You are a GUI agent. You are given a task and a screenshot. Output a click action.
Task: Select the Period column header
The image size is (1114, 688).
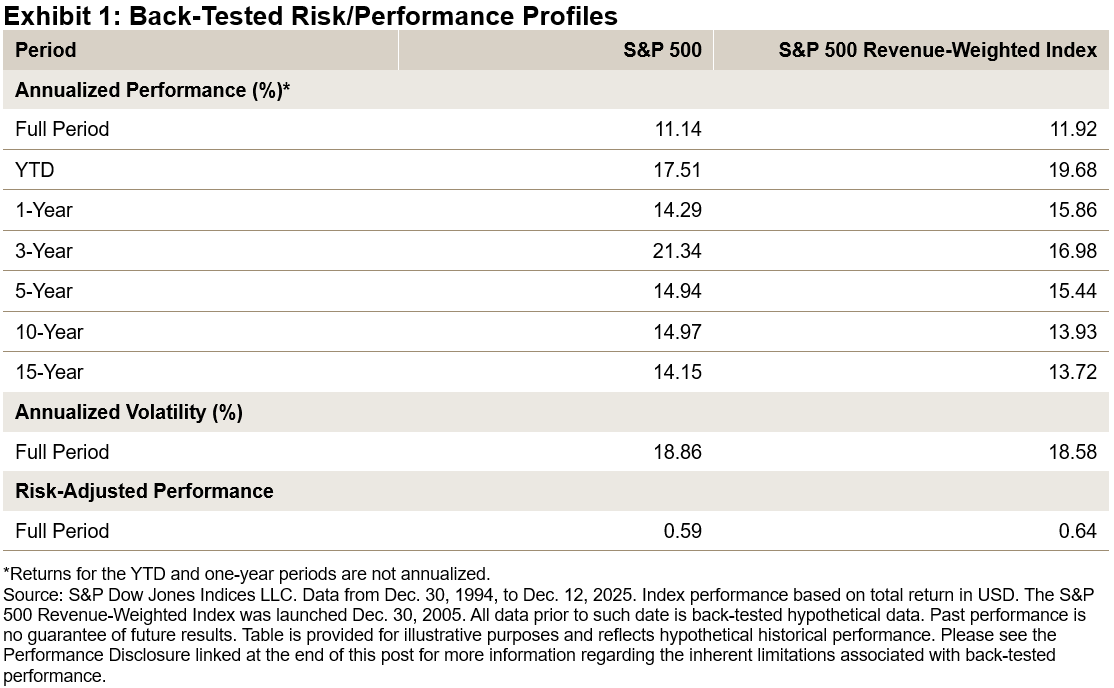[x=46, y=50]
